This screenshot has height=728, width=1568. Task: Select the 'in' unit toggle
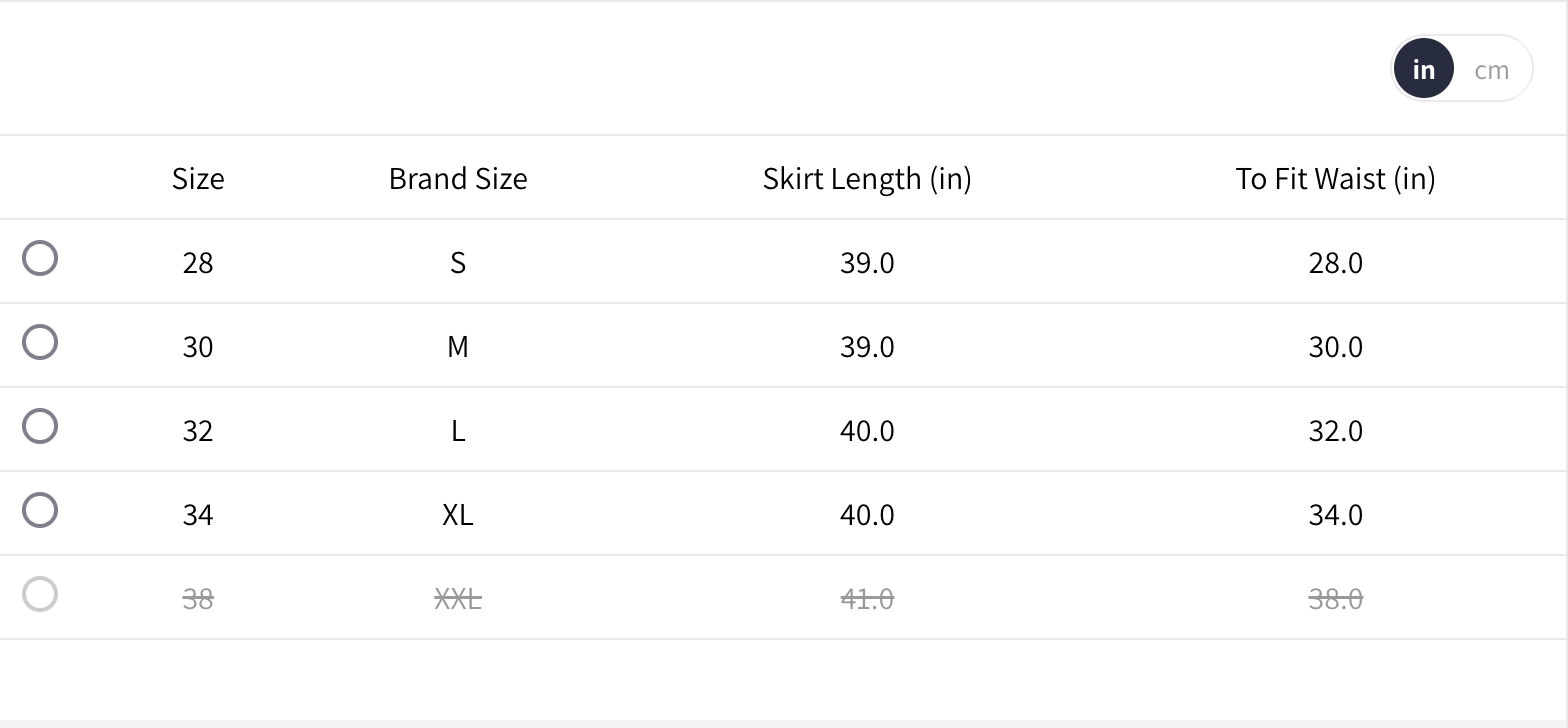point(1423,69)
